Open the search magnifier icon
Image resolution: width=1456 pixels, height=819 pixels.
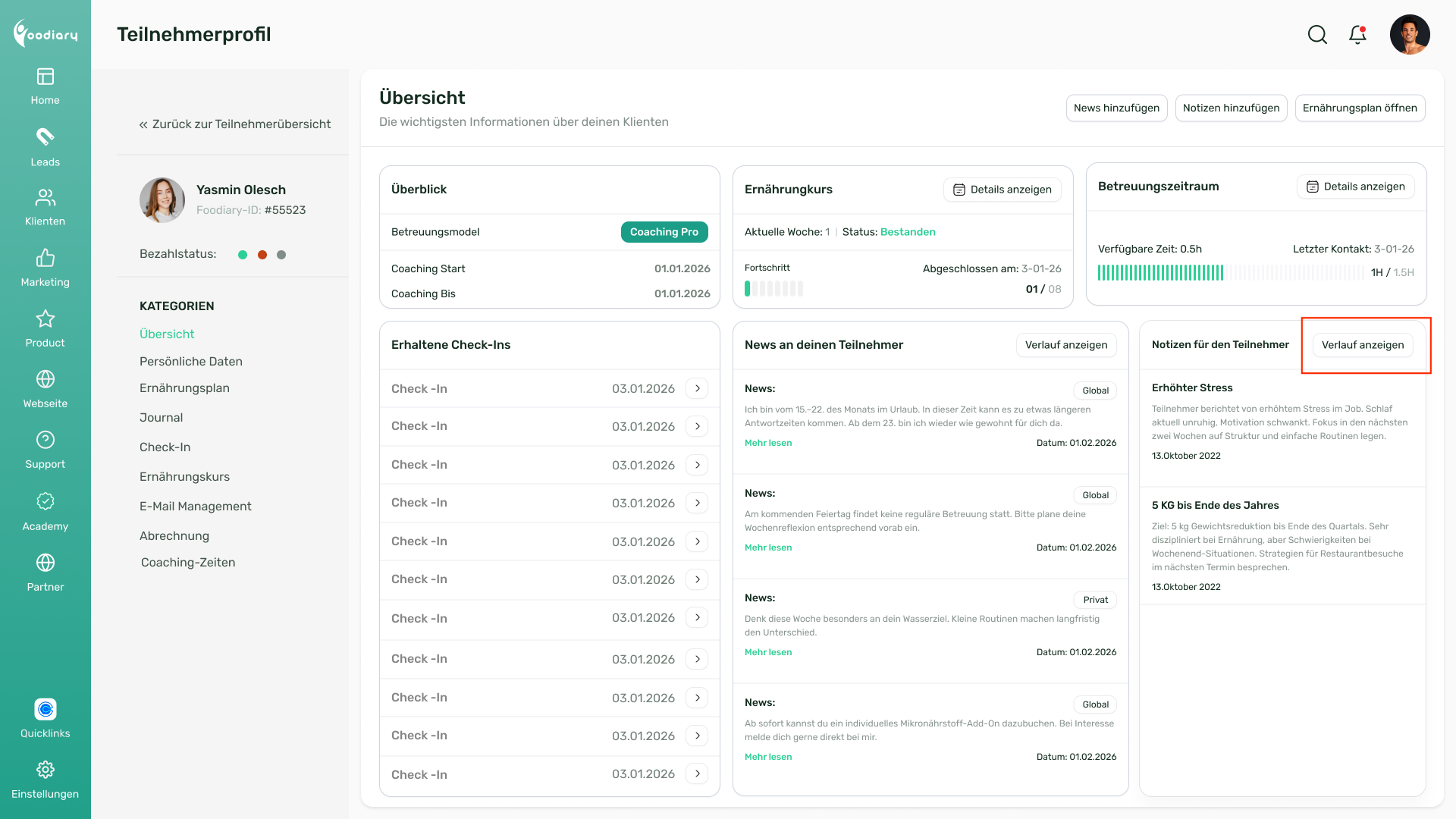1317,35
